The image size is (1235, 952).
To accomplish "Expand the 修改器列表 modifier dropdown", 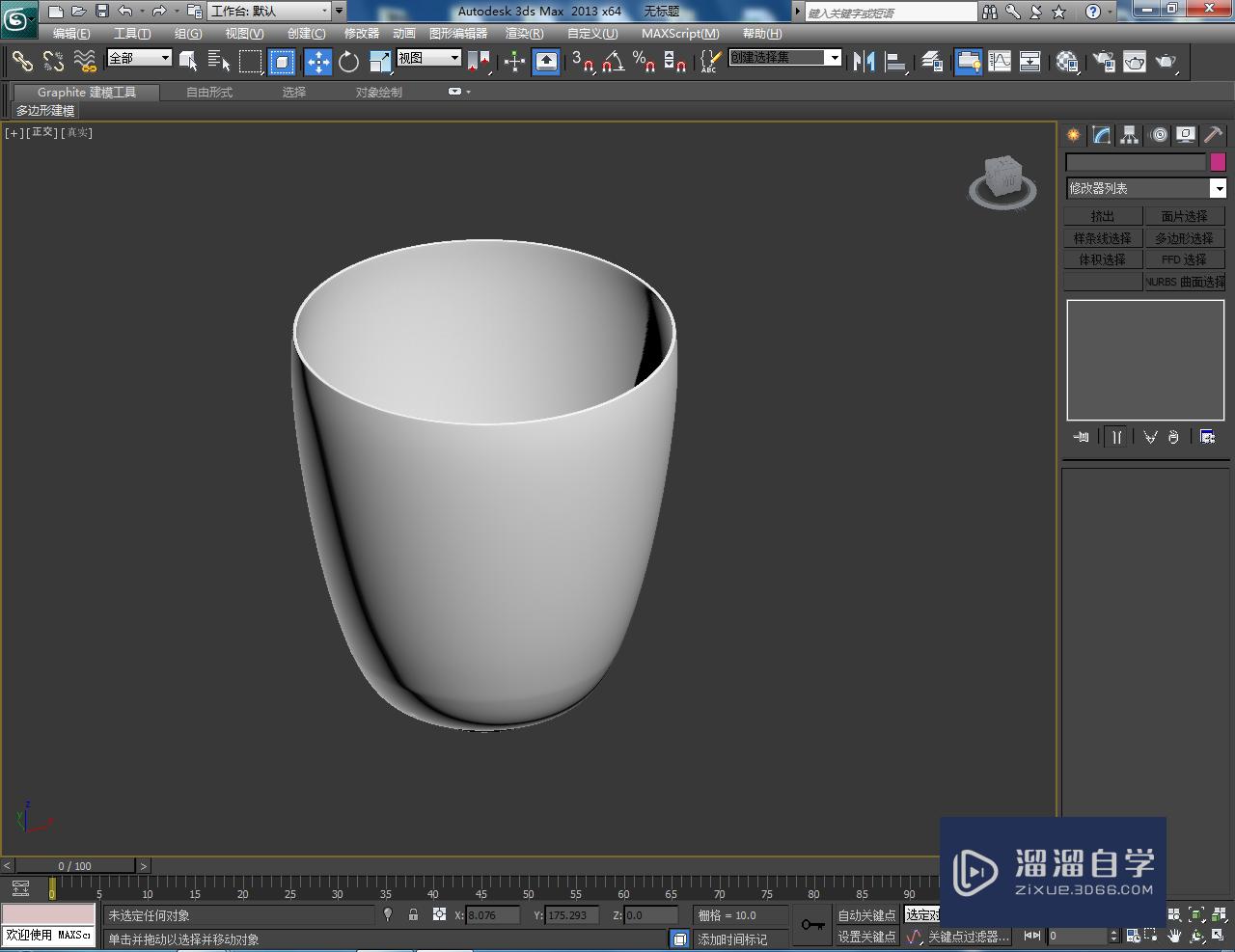I will click(x=1145, y=188).
